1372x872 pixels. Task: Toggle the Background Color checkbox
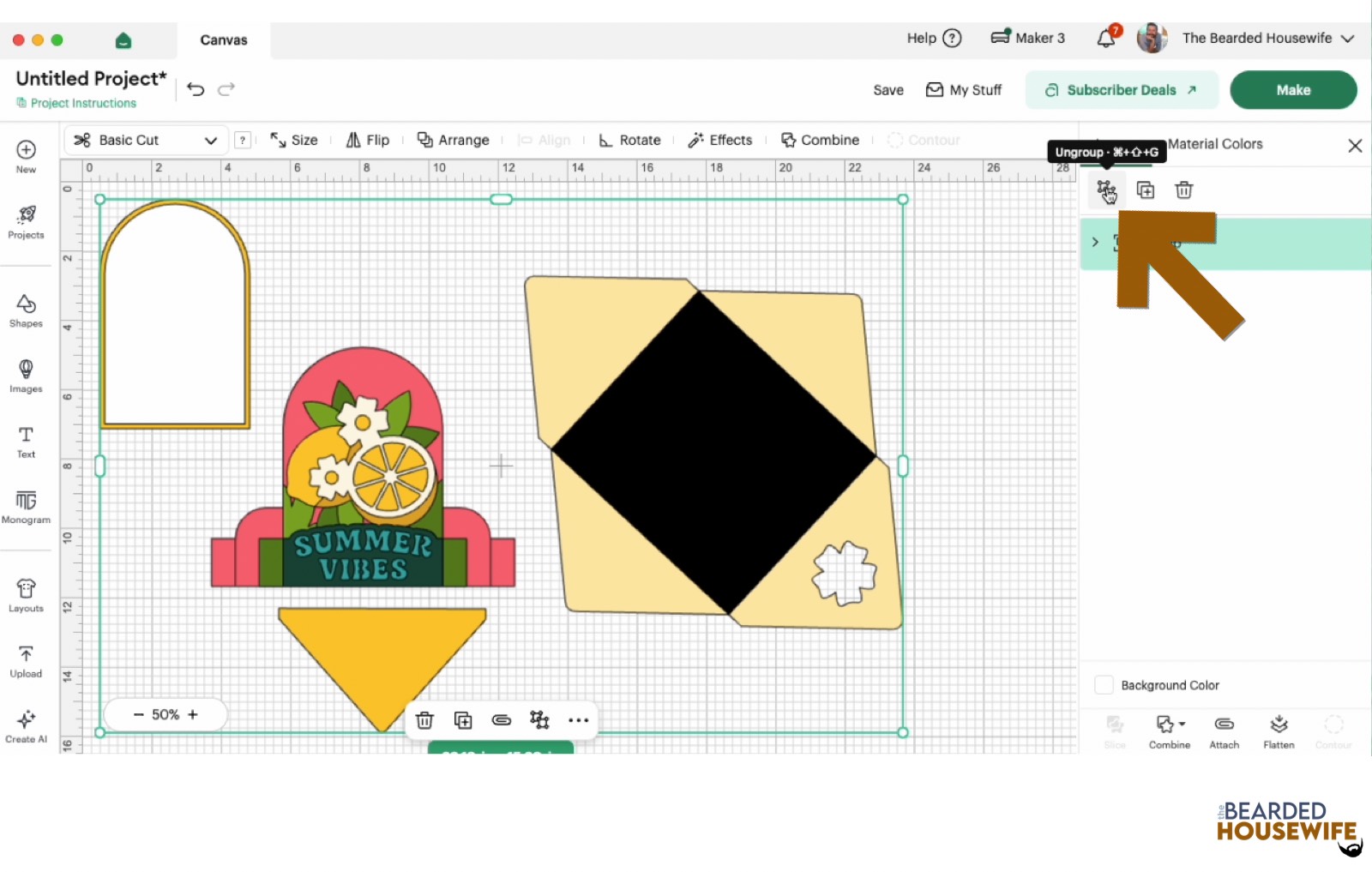[1104, 685]
